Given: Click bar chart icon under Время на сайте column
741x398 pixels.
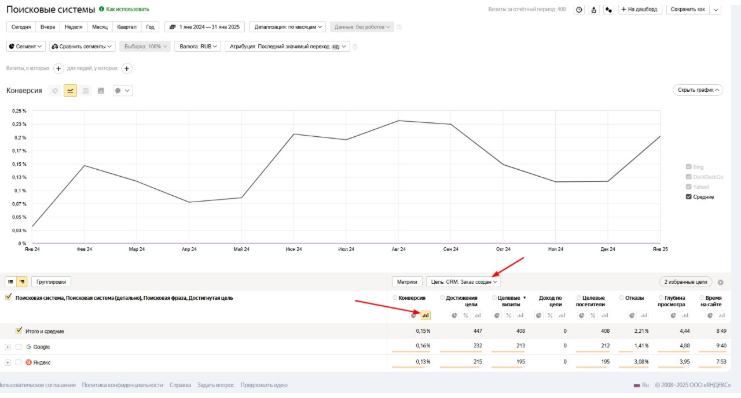Looking at the screenshot, I should coord(722,315).
